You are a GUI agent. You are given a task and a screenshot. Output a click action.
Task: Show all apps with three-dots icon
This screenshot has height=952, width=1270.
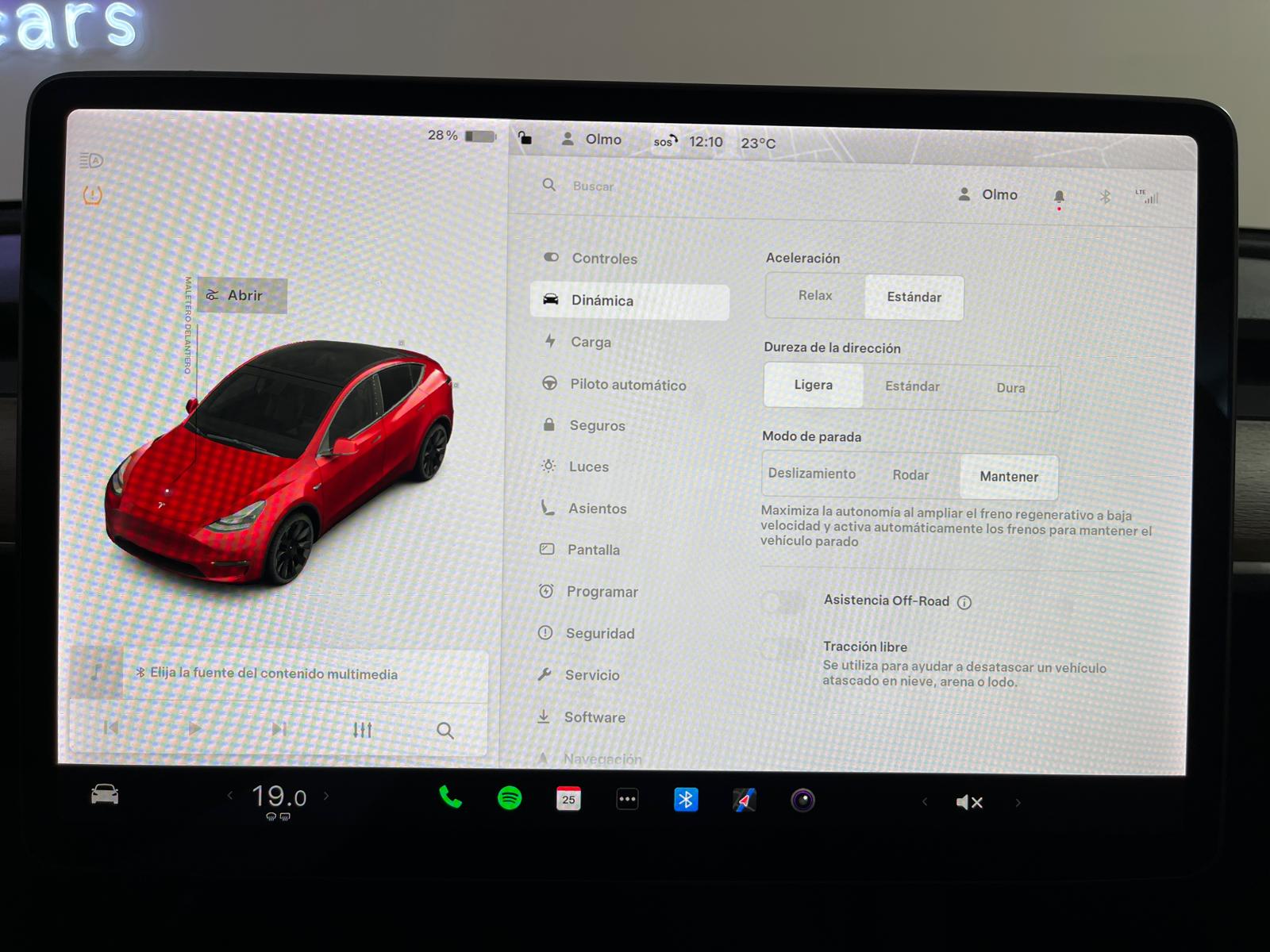[x=627, y=800]
